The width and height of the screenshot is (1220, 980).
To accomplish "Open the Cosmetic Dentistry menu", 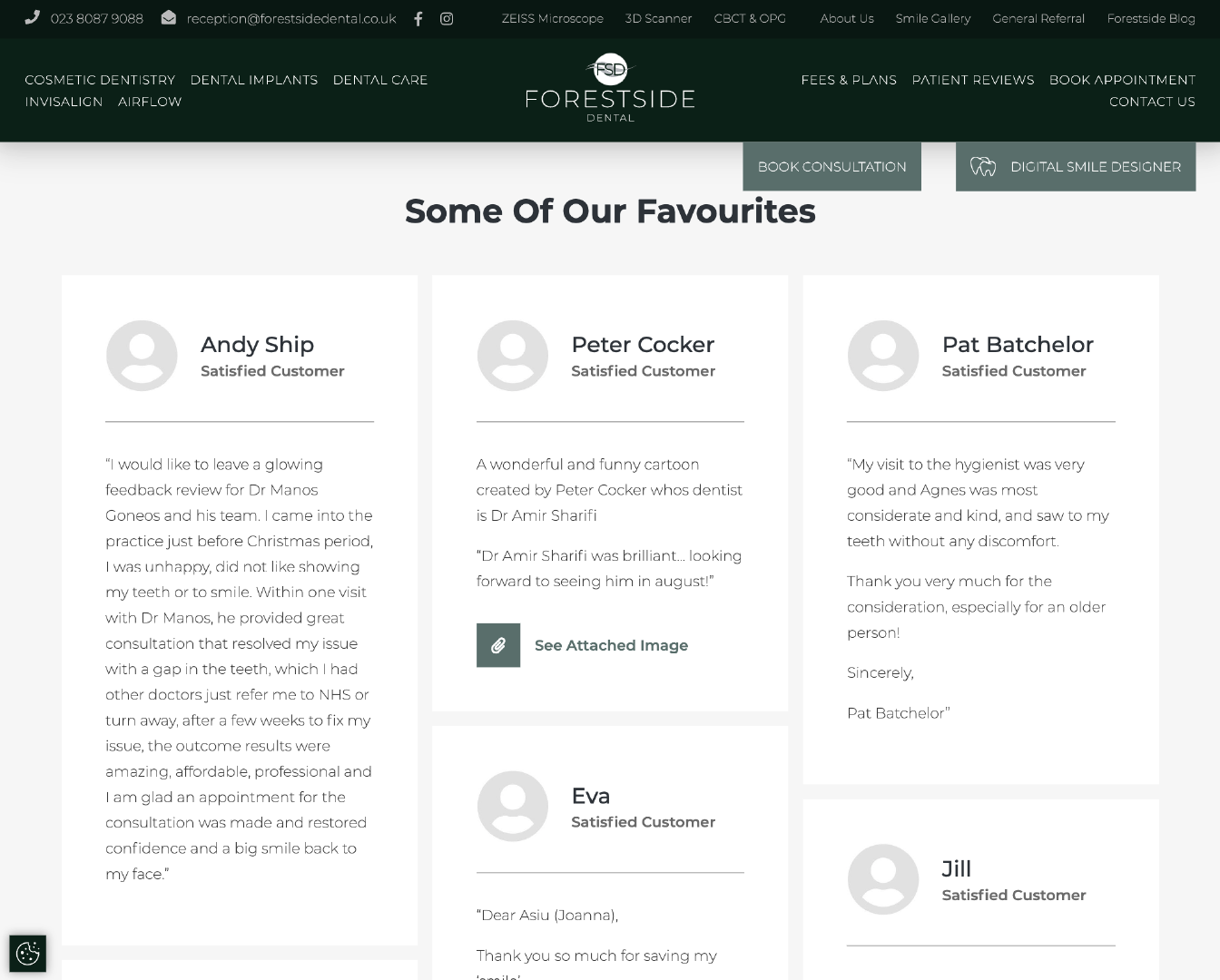I will tap(100, 80).
